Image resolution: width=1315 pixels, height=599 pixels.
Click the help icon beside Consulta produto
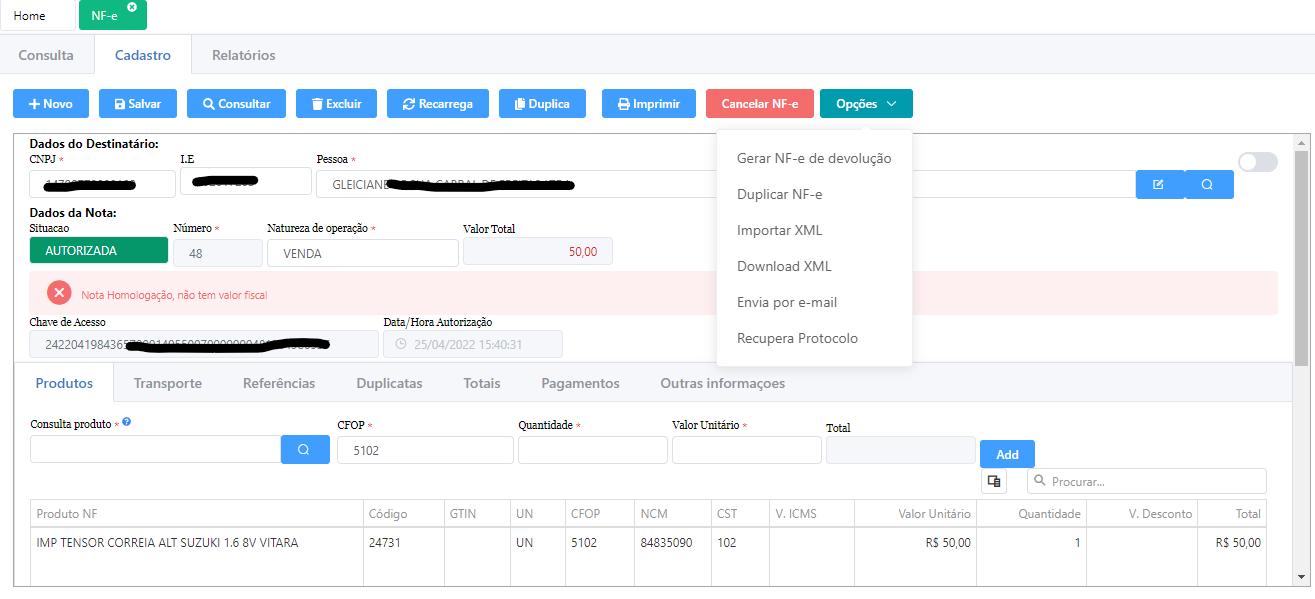click(x=127, y=422)
